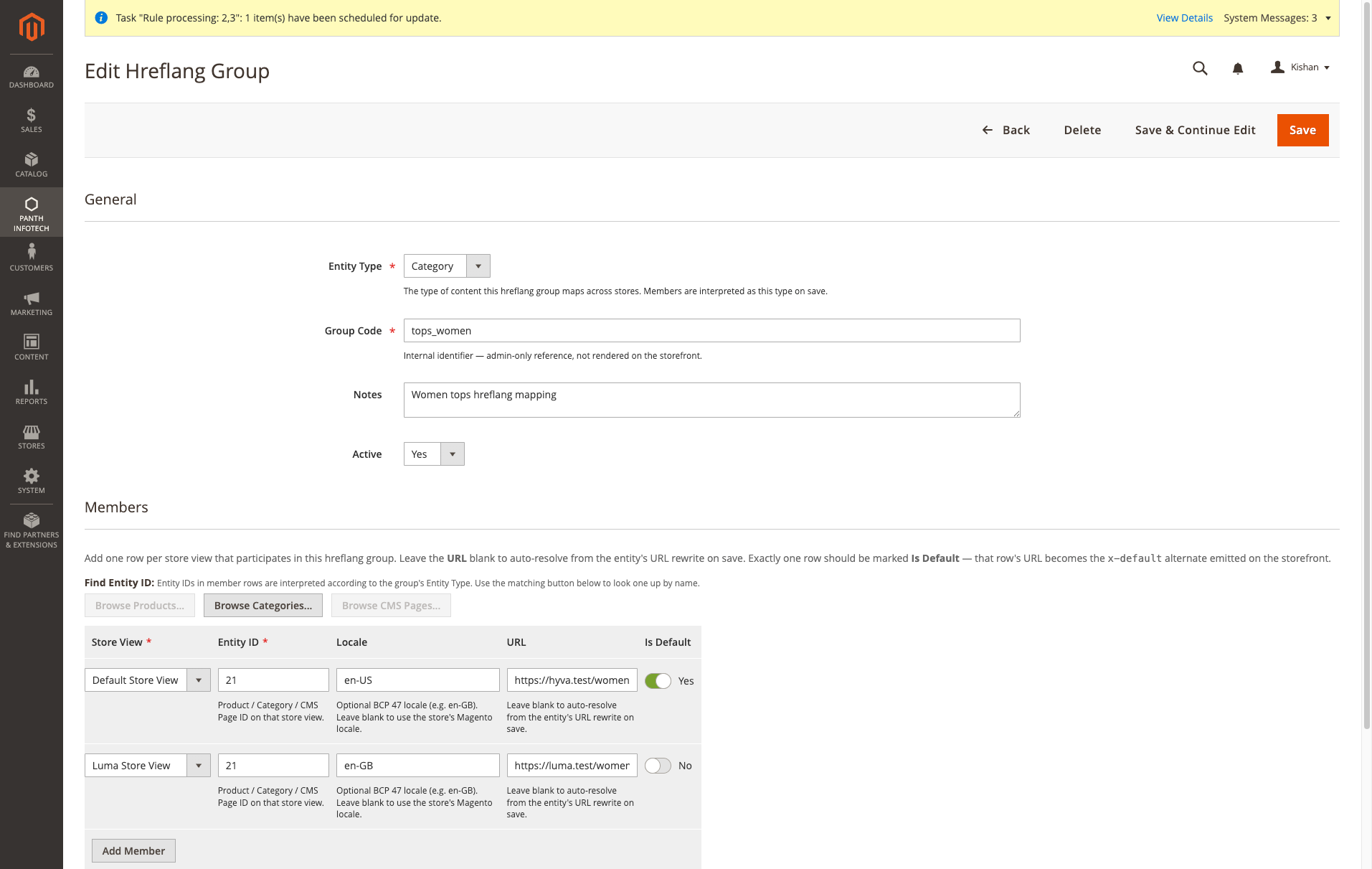Select the Content sidebar icon
The width and height of the screenshot is (1372, 869).
coord(31,347)
